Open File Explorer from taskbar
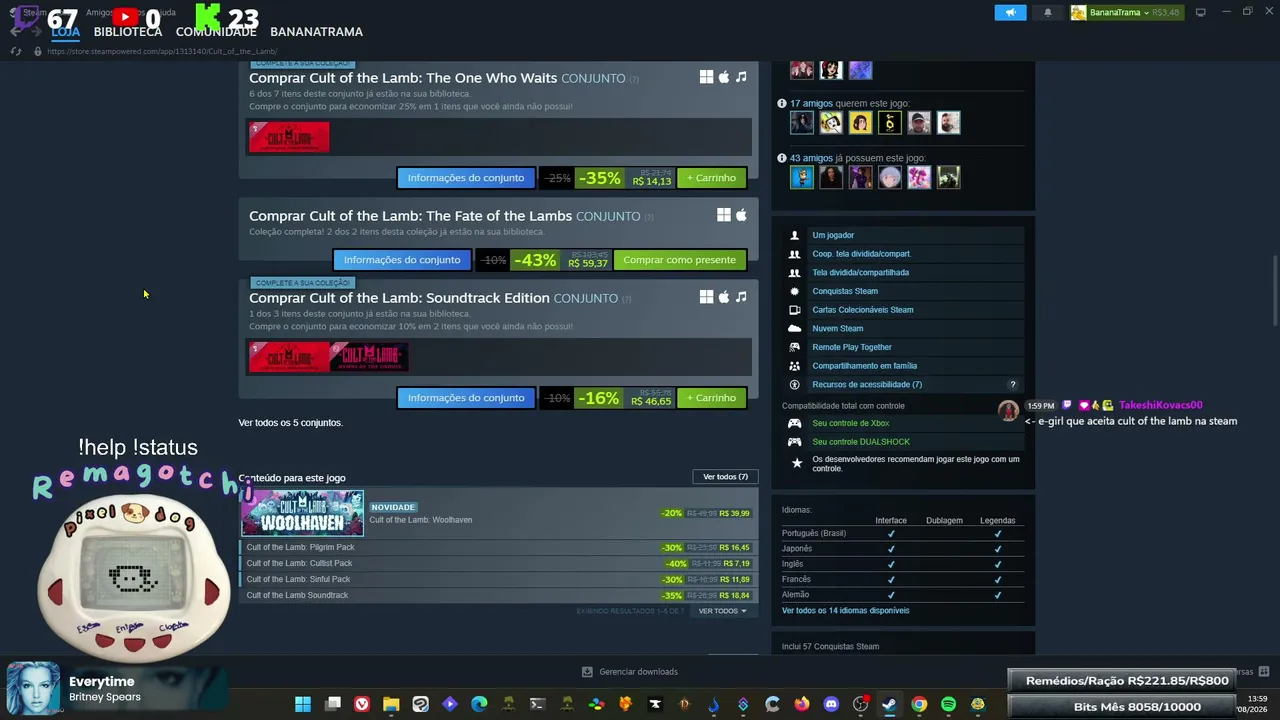 [x=391, y=704]
